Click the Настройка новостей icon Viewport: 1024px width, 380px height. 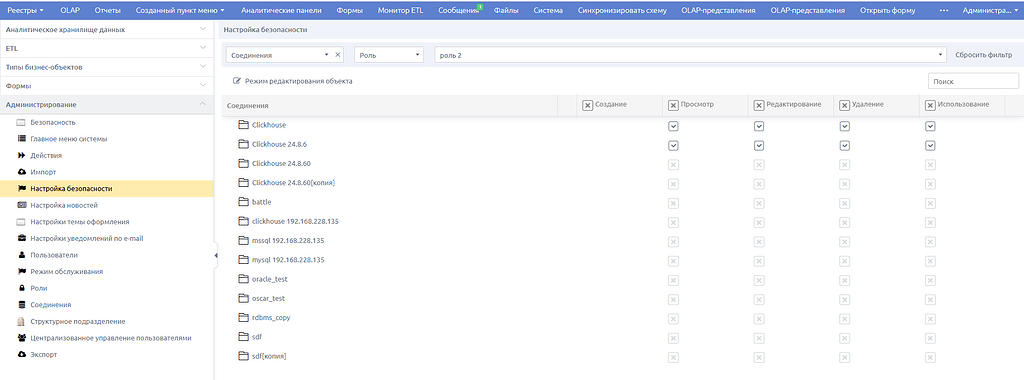(22, 205)
